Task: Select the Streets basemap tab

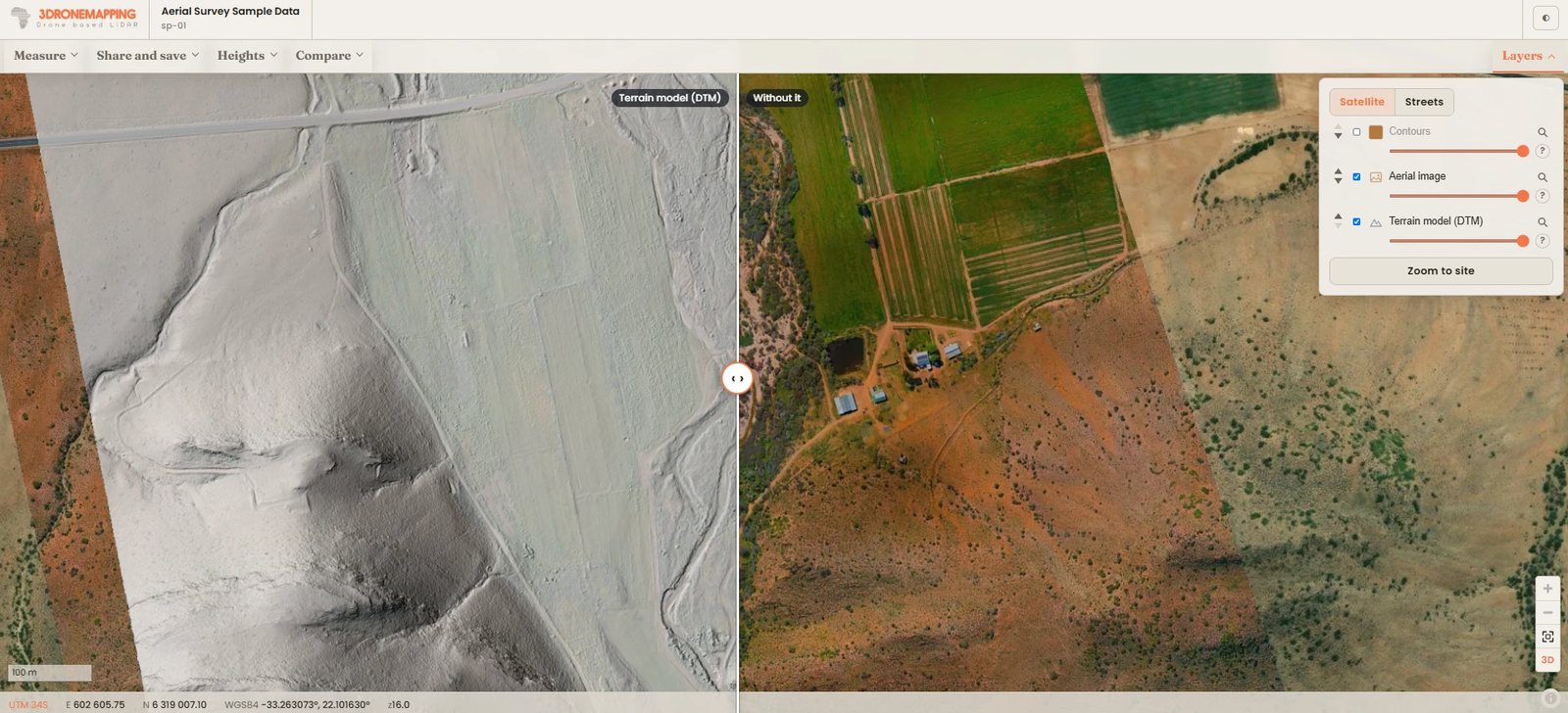Action: 1424,102
